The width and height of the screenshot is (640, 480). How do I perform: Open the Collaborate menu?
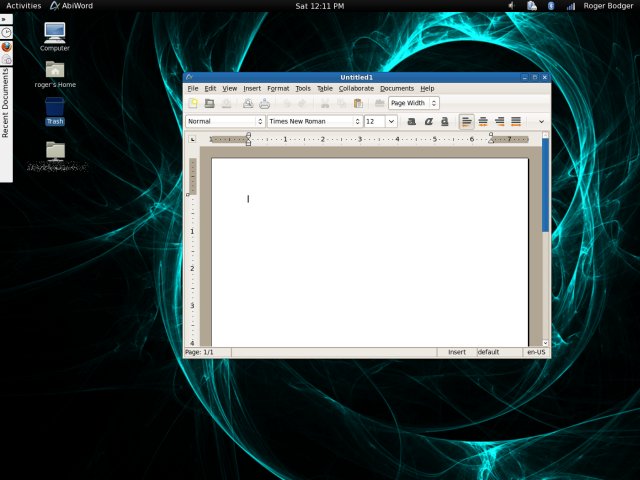(x=356, y=88)
